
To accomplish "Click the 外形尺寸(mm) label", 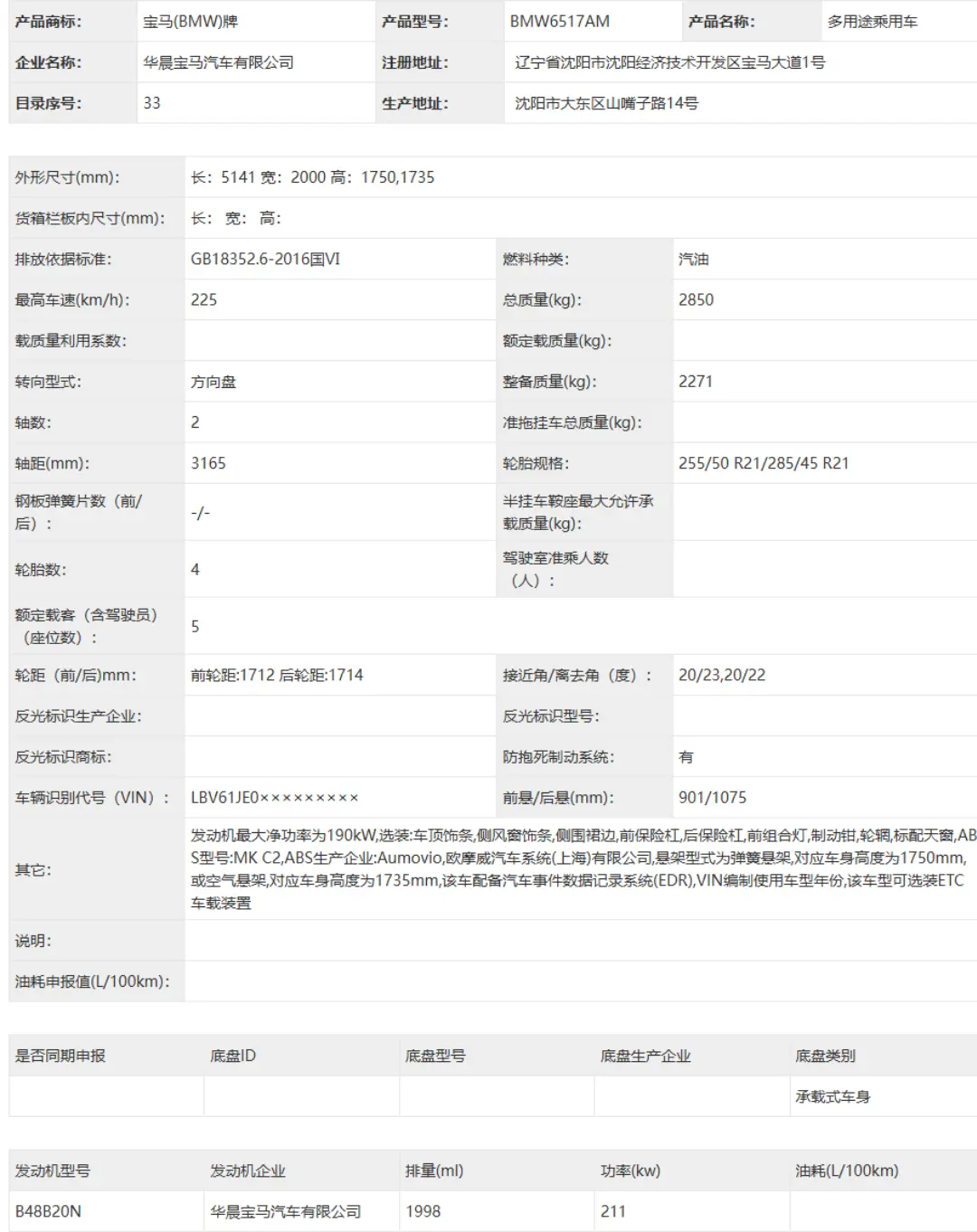I will [x=67, y=177].
